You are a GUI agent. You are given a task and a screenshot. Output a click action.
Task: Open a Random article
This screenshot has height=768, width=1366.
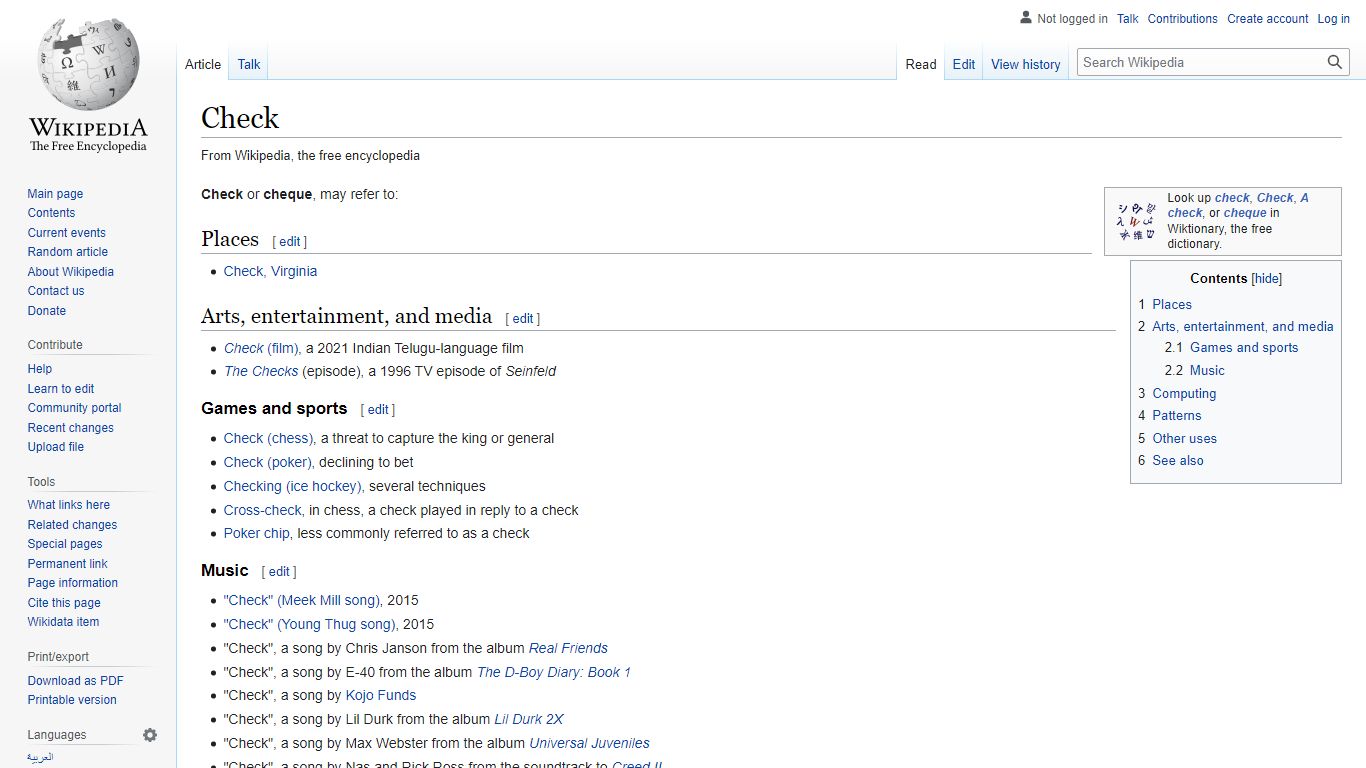67,252
